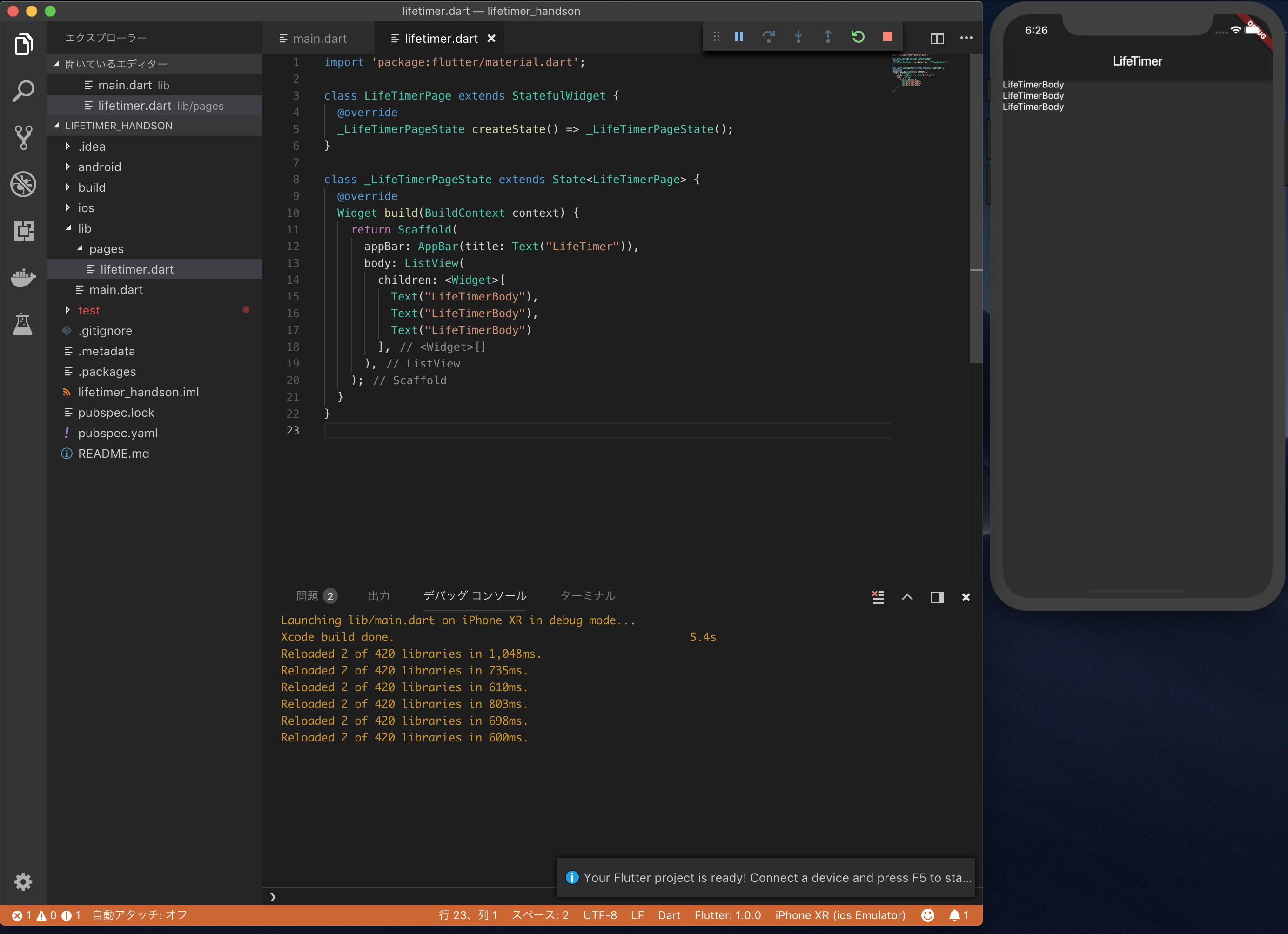The height and width of the screenshot is (934, 1288).
Task: Open the Explorer view in activity bar
Action: (23, 45)
